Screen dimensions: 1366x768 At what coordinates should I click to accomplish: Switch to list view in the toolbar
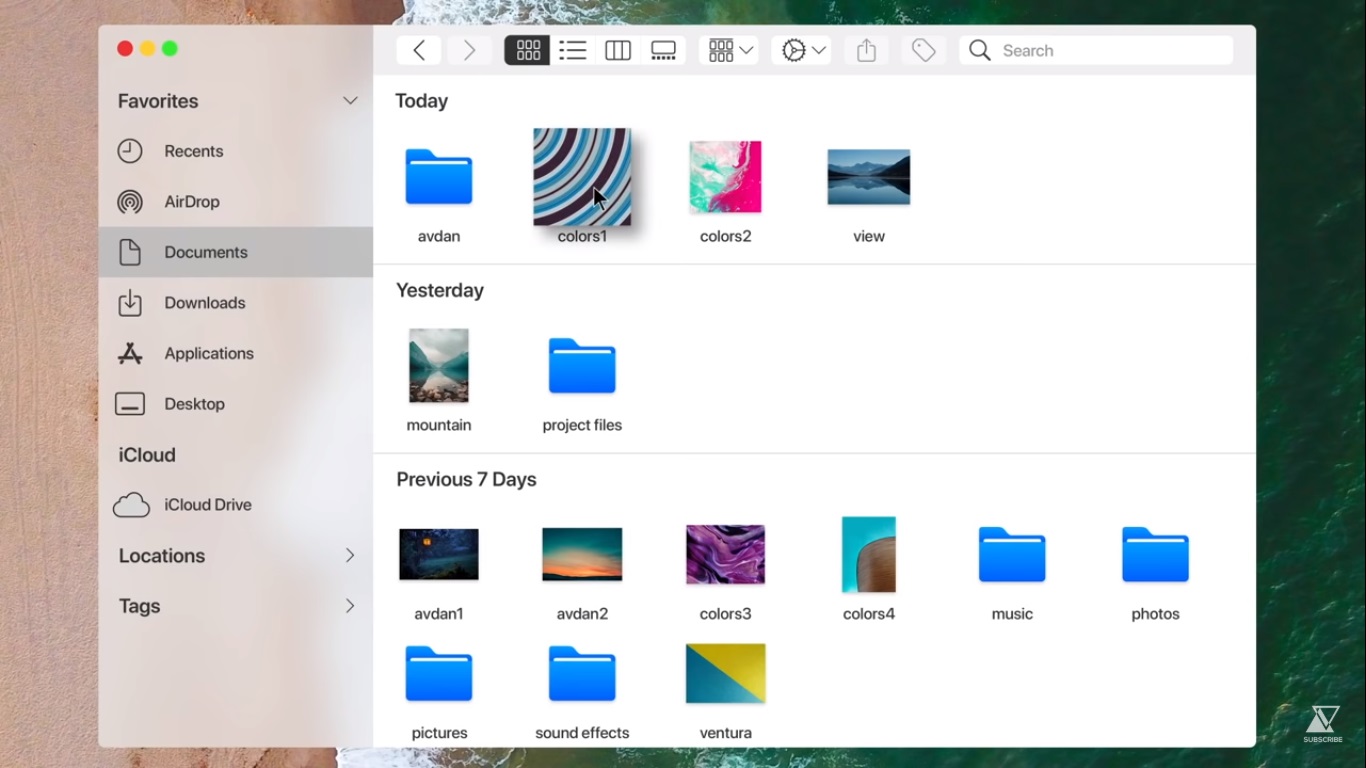(572, 51)
